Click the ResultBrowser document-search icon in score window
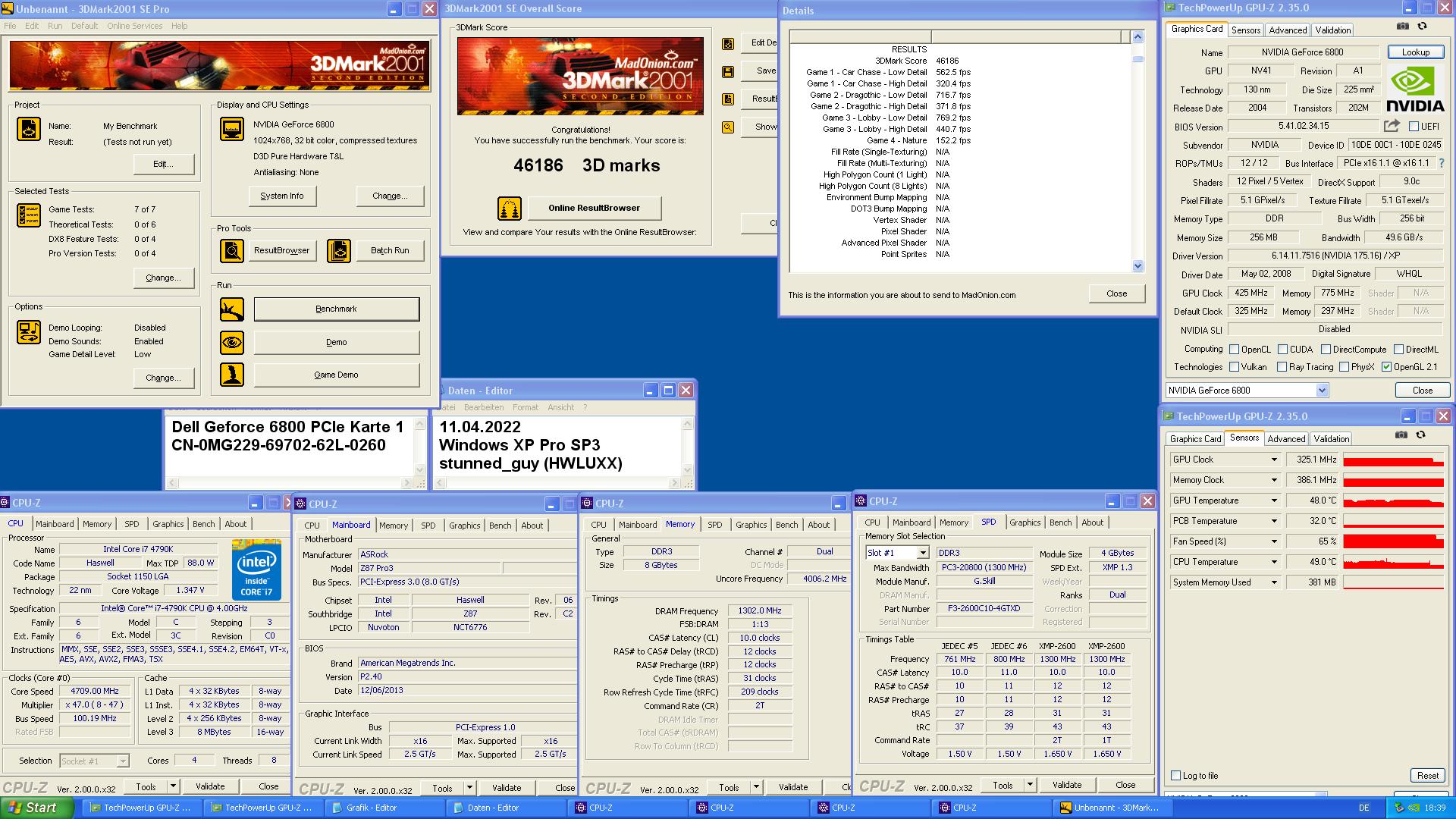This screenshot has width=1456, height=819. [x=728, y=99]
